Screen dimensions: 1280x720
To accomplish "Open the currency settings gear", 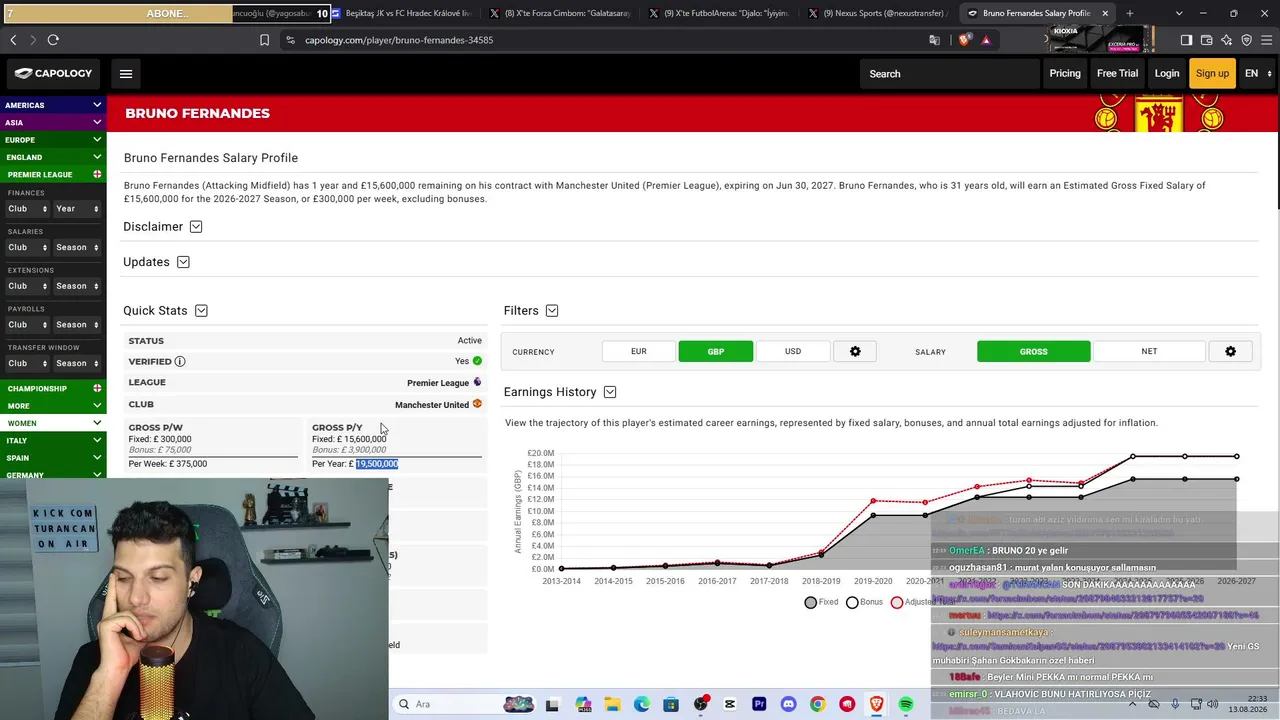I will (x=855, y=352).
